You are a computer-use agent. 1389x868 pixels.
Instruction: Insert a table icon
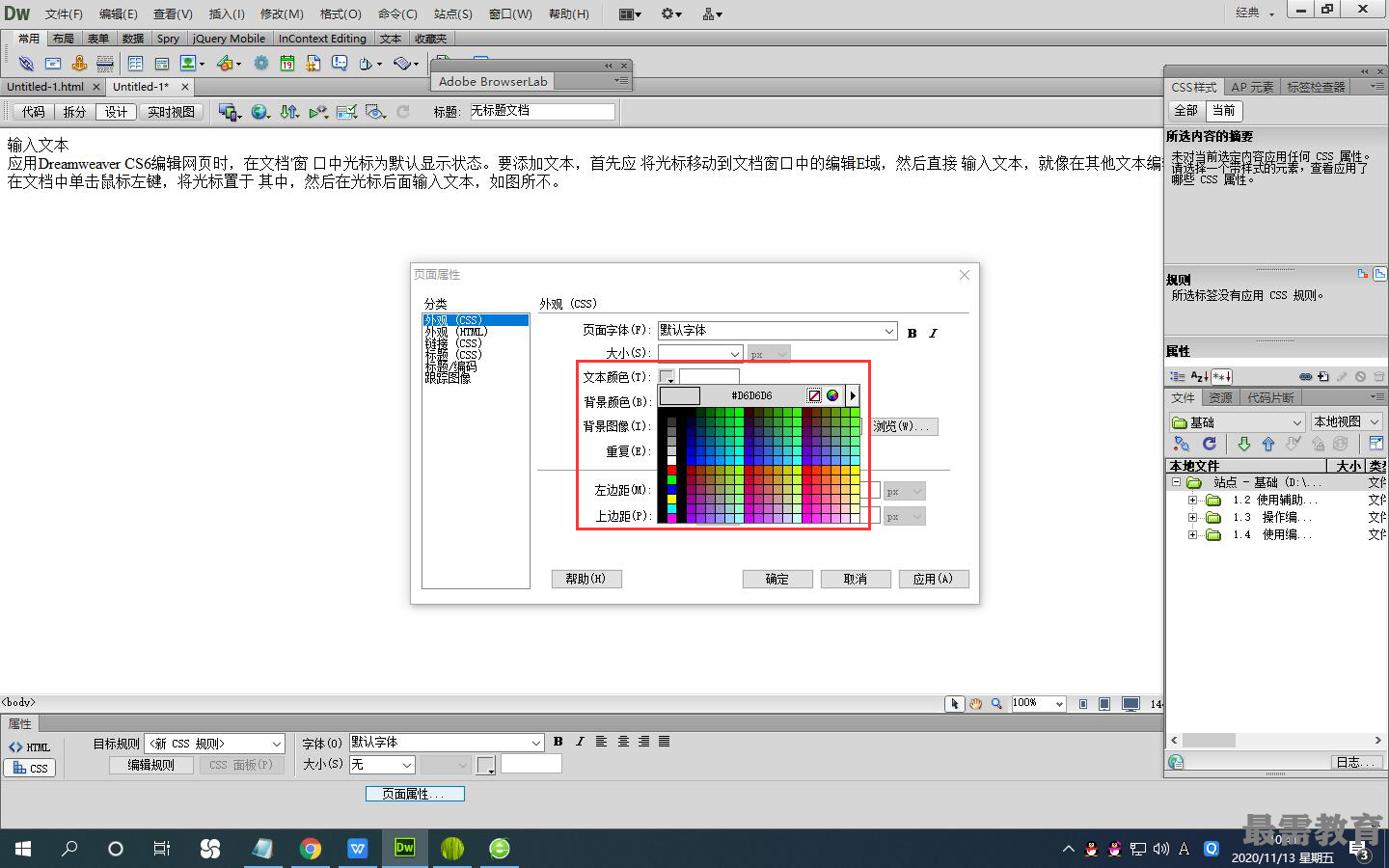point(135,64)
